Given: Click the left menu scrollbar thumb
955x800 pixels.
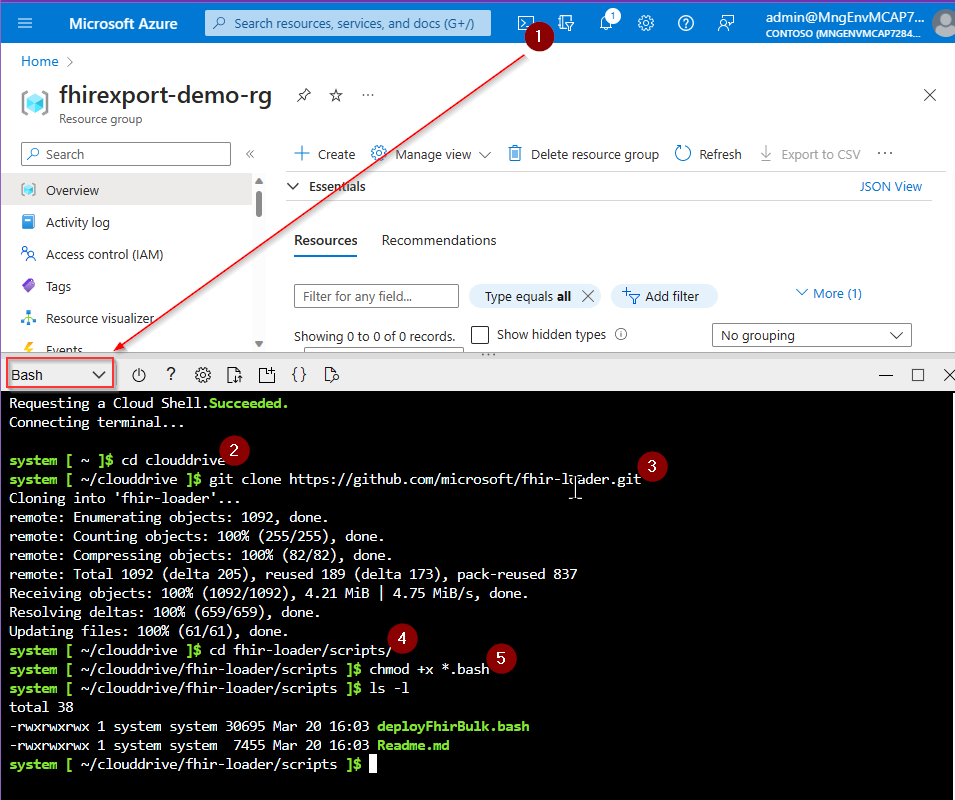Looking at the screenshot, I should pos(259,204).
